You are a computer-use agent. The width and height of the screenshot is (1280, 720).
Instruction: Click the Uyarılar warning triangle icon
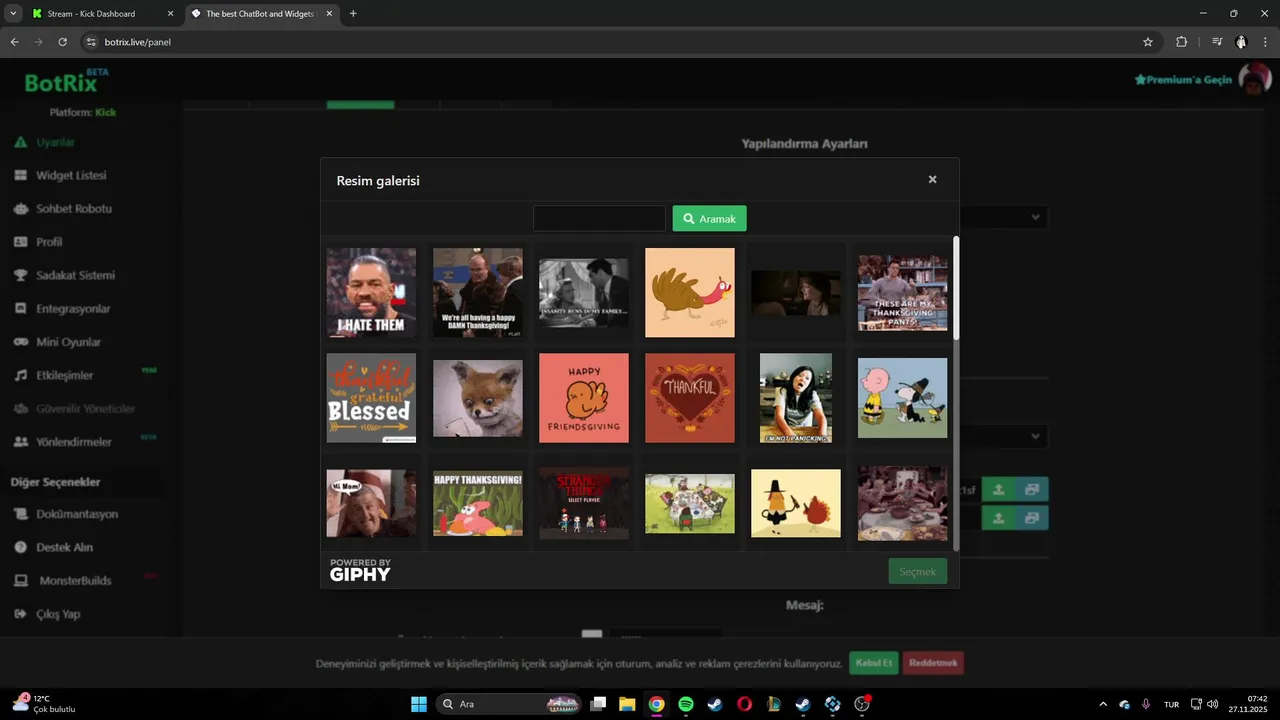coord(20,142)
